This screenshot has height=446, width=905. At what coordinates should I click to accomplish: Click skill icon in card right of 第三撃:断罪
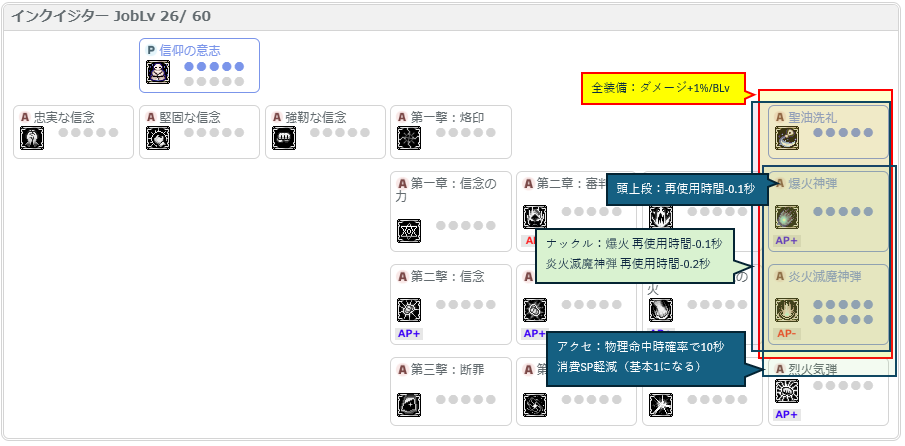coord(534,405)
